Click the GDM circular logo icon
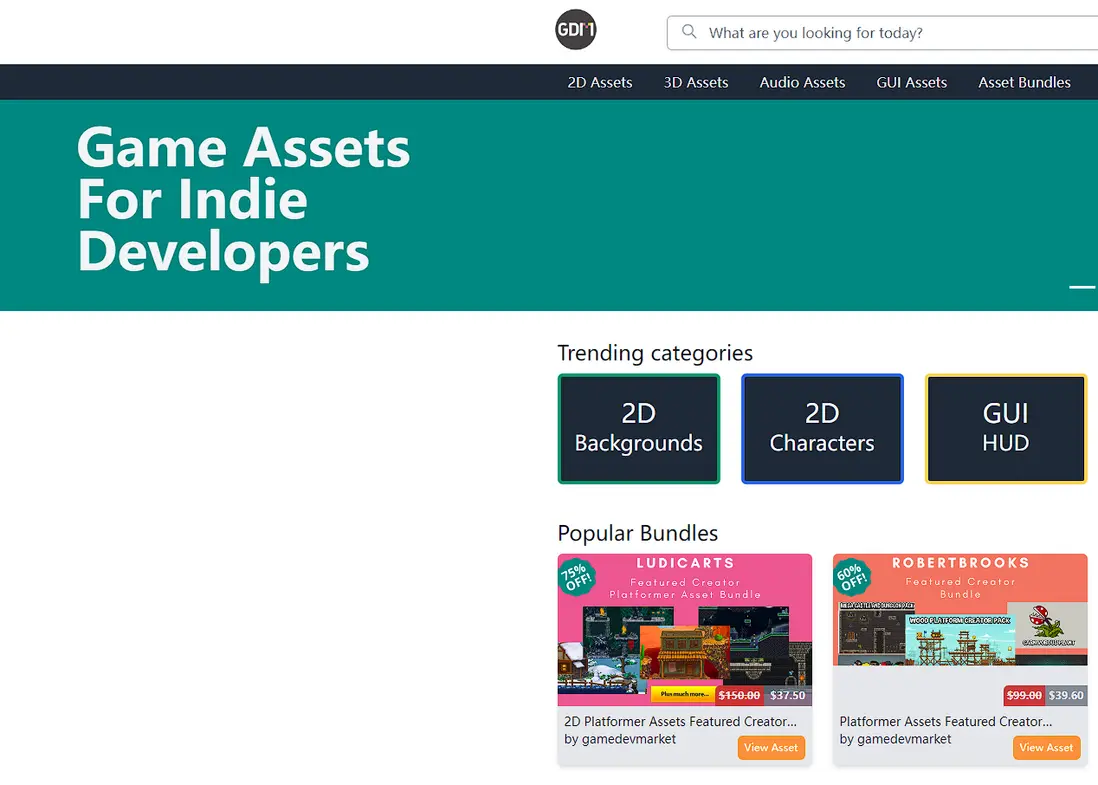 coord(576,29)
